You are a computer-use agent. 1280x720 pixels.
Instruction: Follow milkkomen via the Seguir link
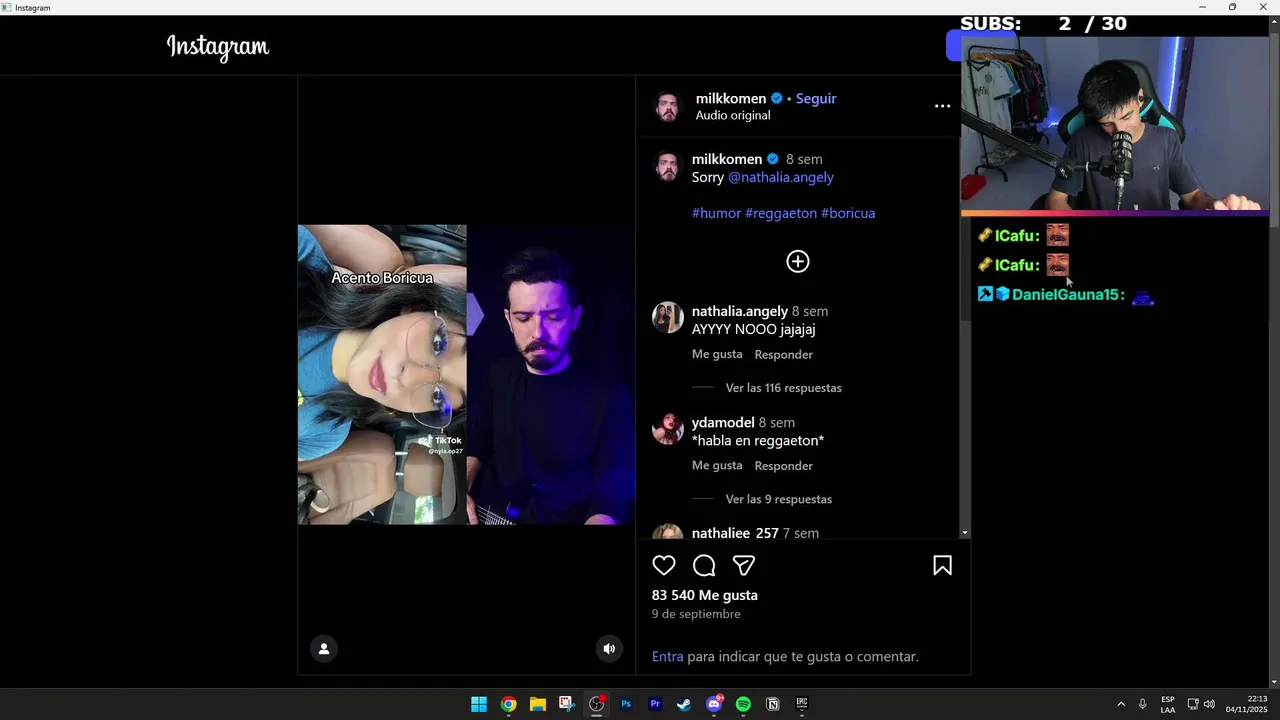coord(816,99)
